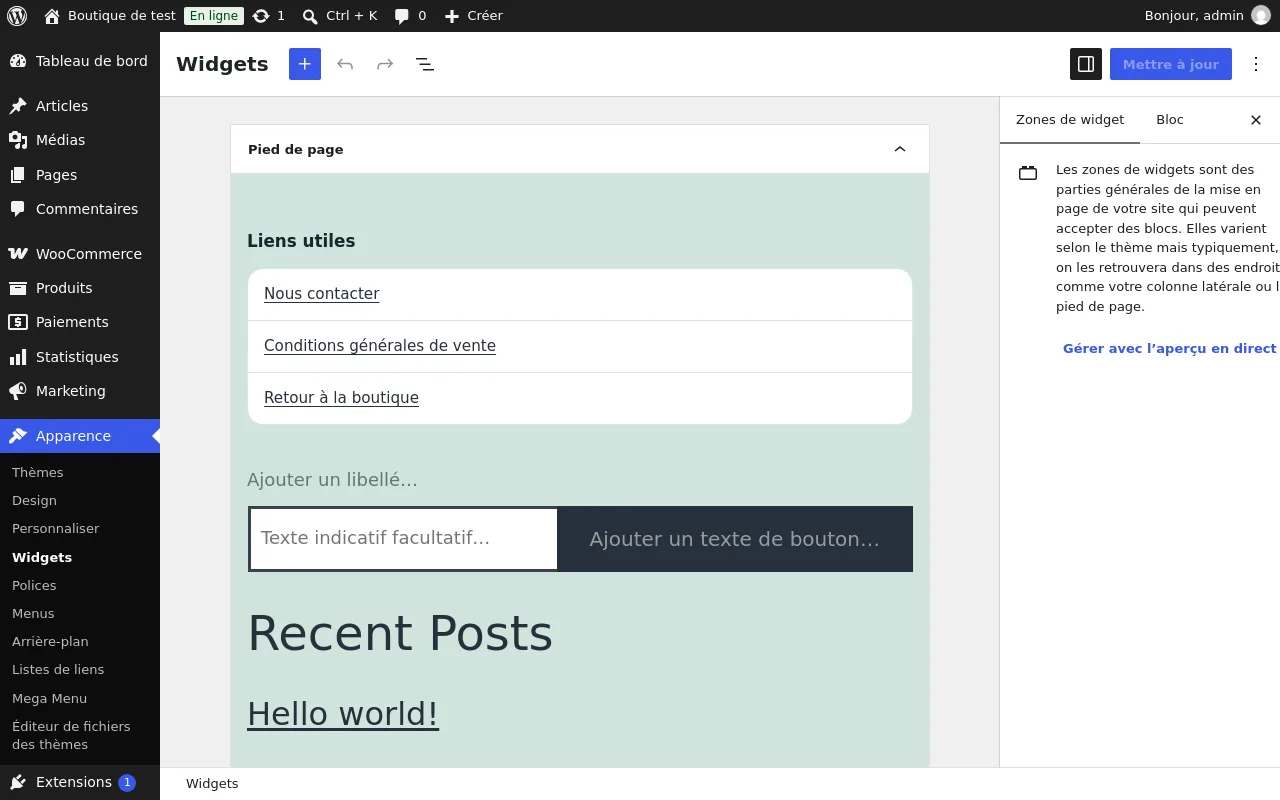Click the updates refresh icon

tap(261, 16)
